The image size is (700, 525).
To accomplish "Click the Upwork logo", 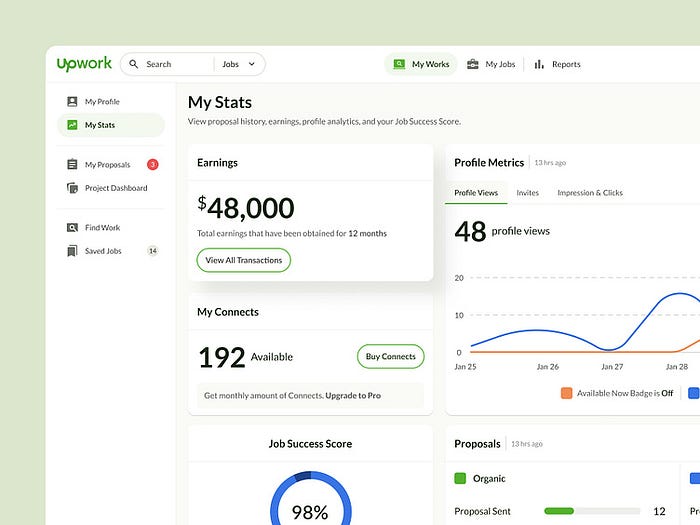I will tap(84, 64).
